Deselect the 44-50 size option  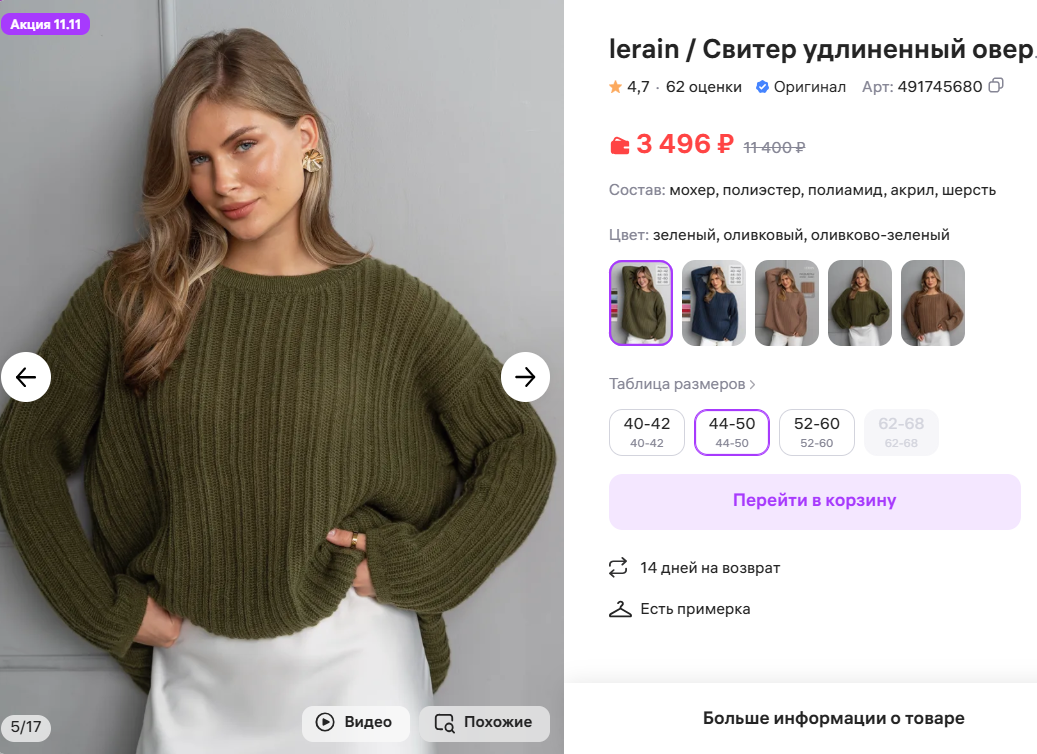tap(731, 432)
